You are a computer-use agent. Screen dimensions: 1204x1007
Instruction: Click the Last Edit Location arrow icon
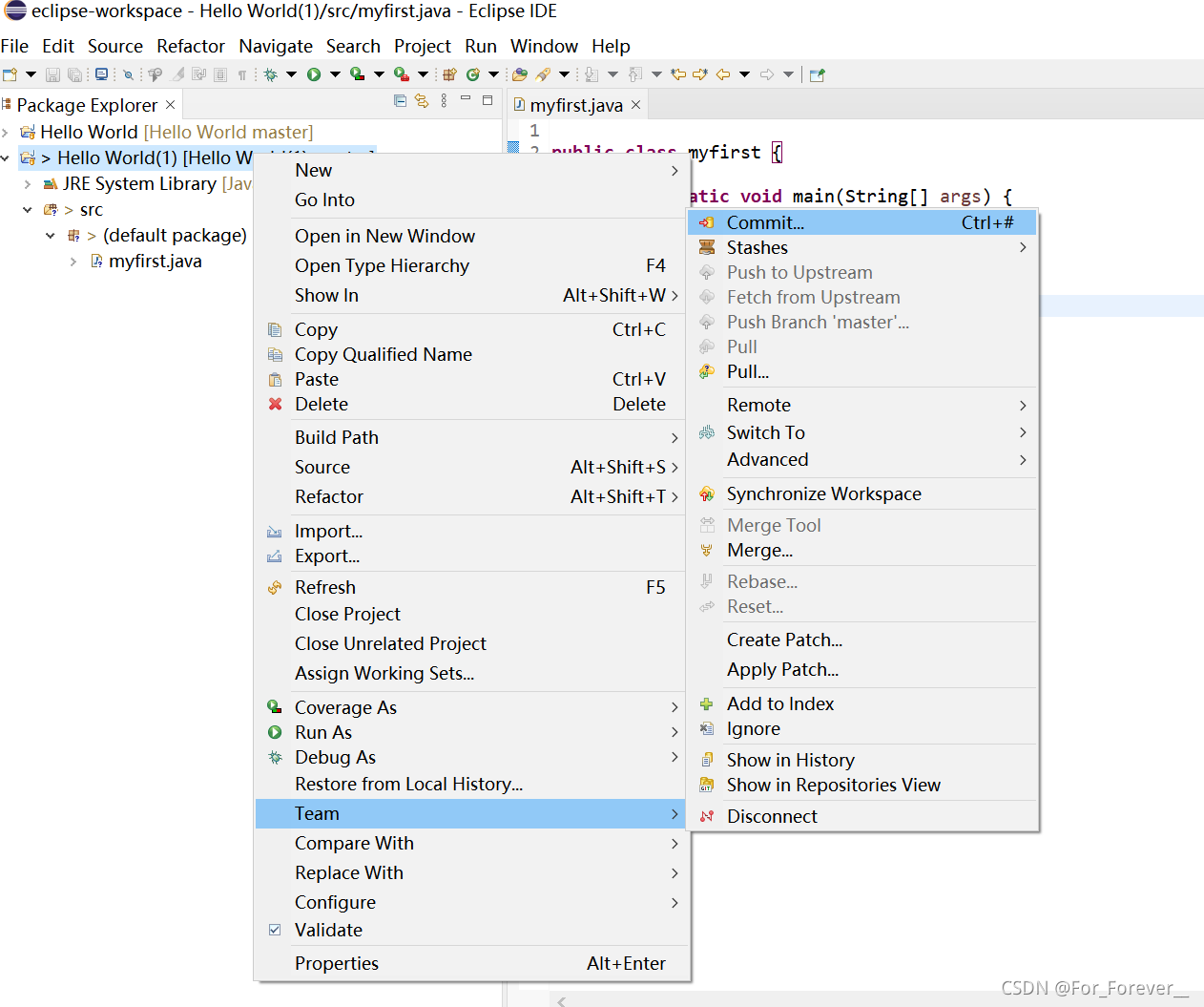tap(678, 74)
